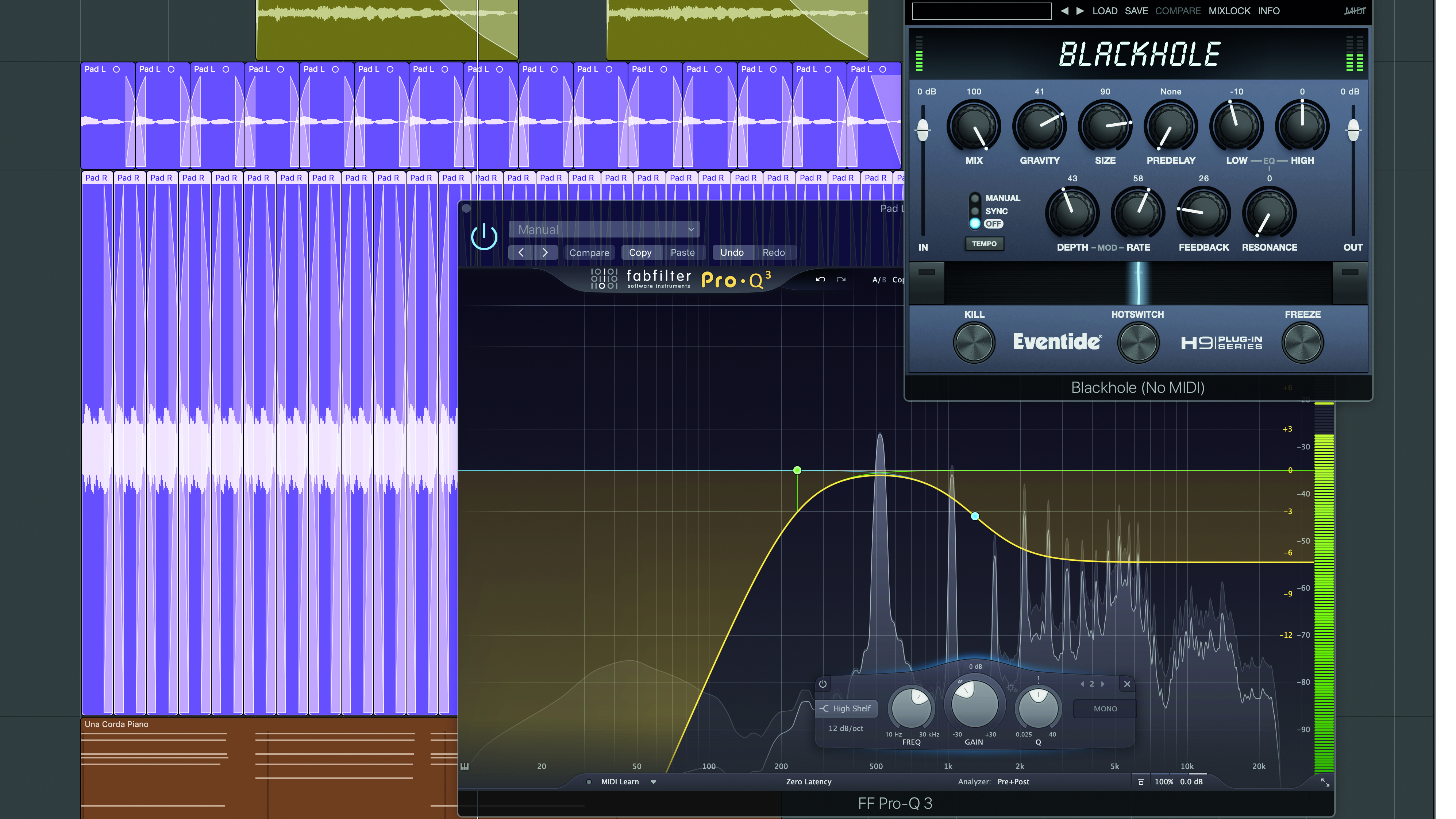1456x819 pixels.
Task: Click the gain-Q interaction gear icon
Action: coord(1011,687)
